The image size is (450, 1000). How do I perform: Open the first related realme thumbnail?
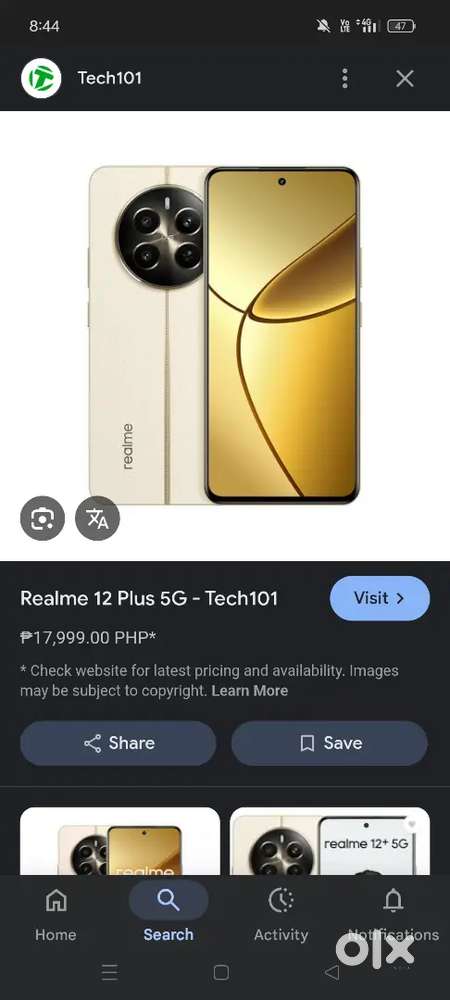120,841
